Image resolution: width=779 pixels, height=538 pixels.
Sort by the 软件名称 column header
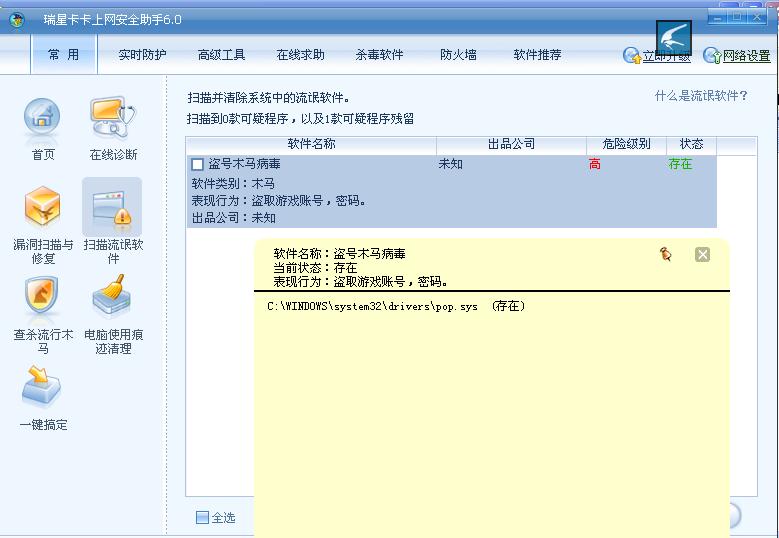tap(312, 145)
